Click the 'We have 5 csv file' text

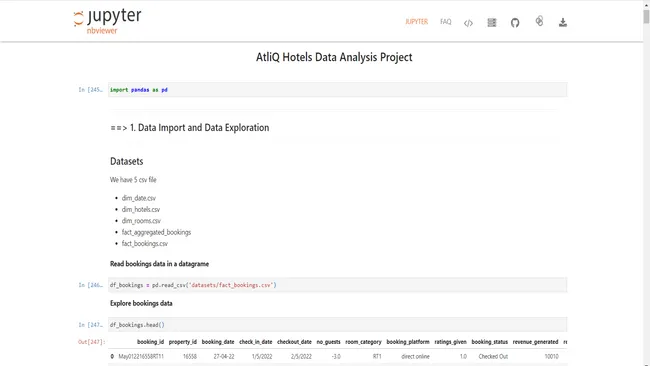point(133,179)
